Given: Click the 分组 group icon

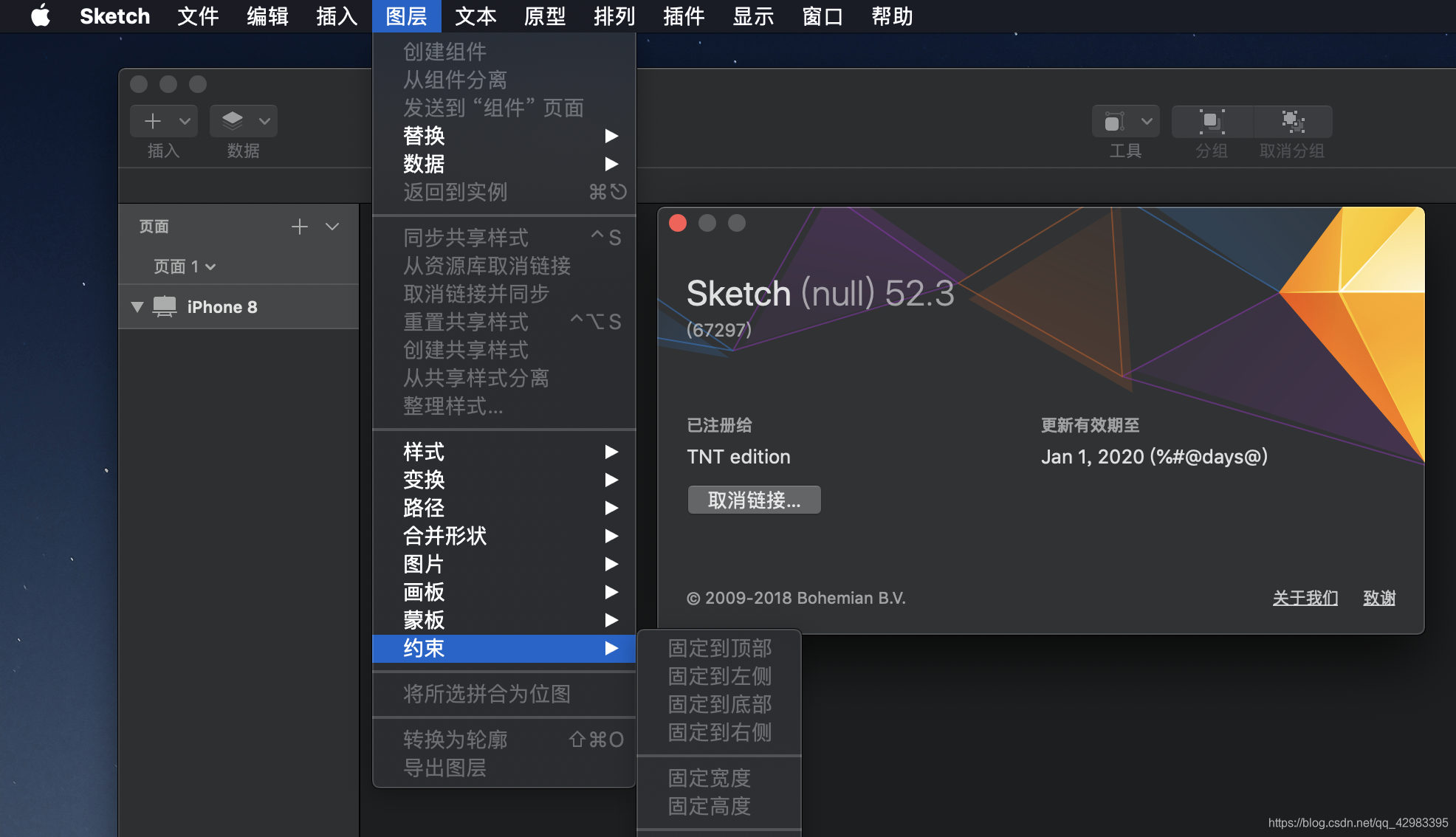Looking at the screenshot, I should pos(1212,120).
